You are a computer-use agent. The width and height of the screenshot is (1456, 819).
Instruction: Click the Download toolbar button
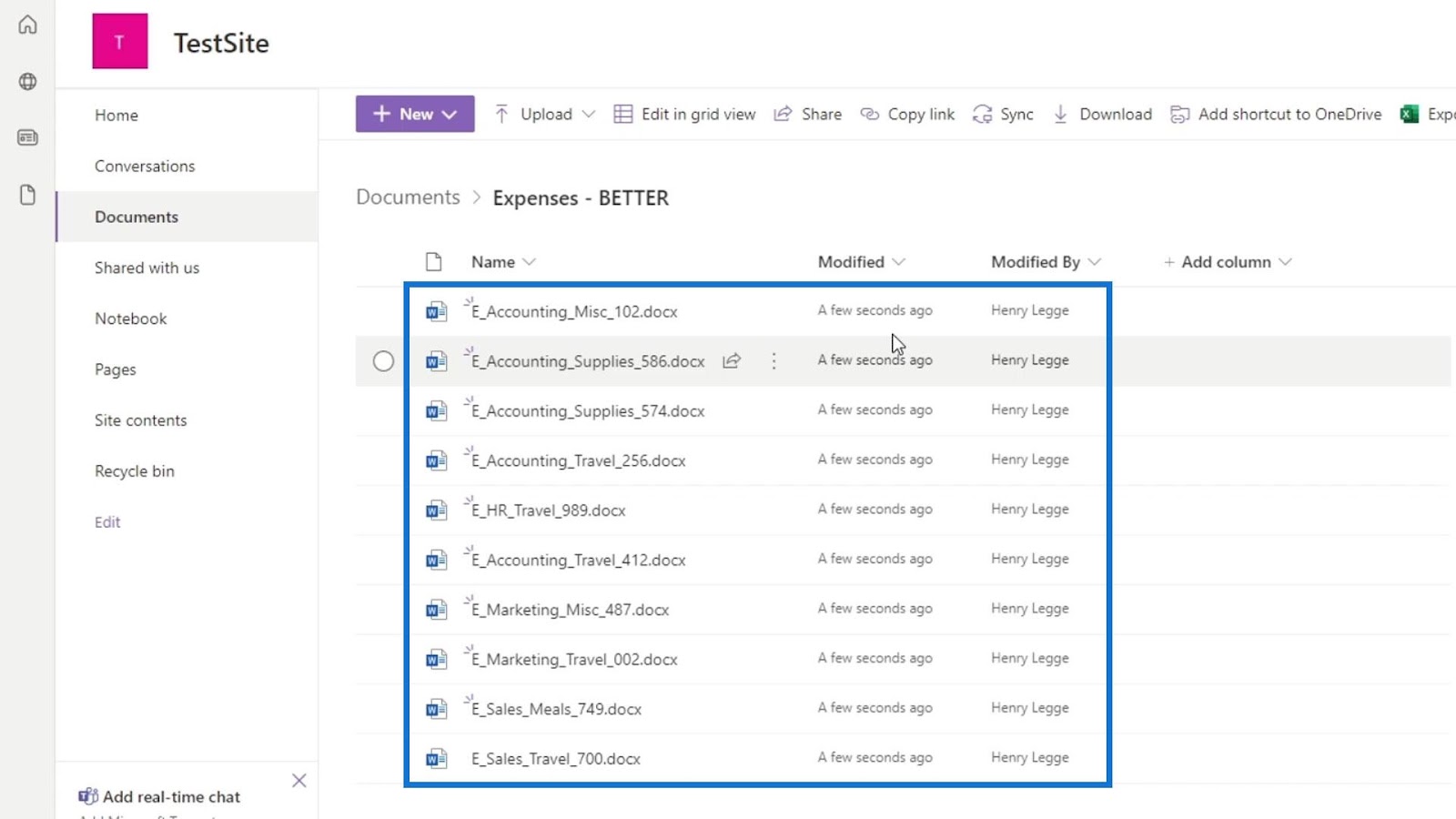[1102, 114]
